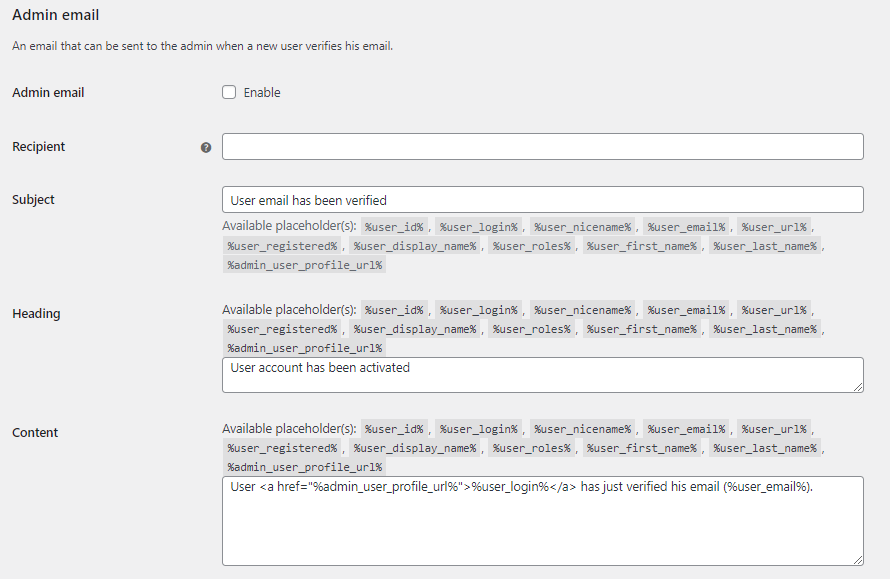Image resolution: width=890 pixels, height=579 pixels.
Task: Click 'Available placeholder(s):' text in Heading row
Action: [x=289, y=310]
